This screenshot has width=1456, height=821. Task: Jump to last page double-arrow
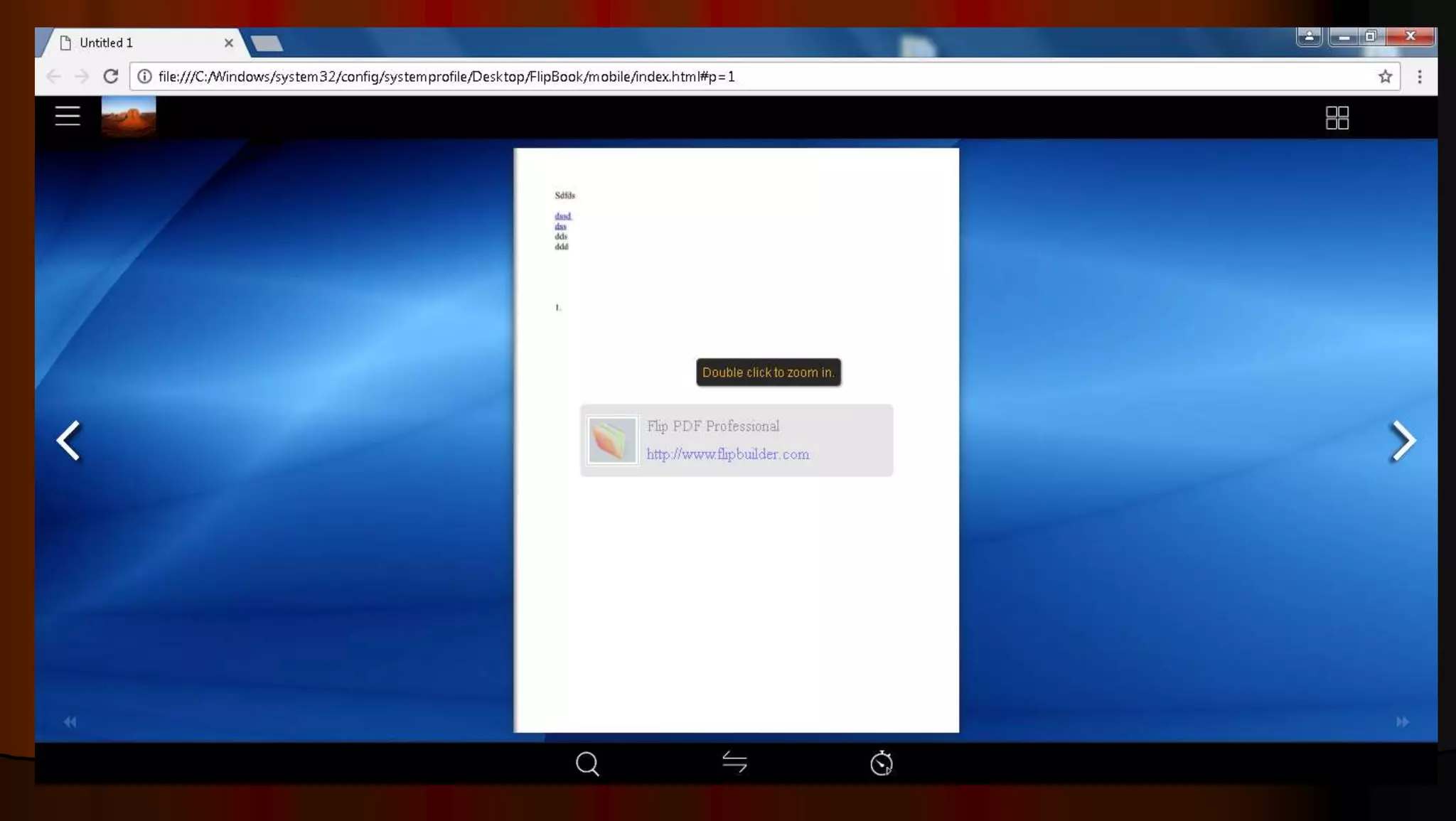point(1402,721)
